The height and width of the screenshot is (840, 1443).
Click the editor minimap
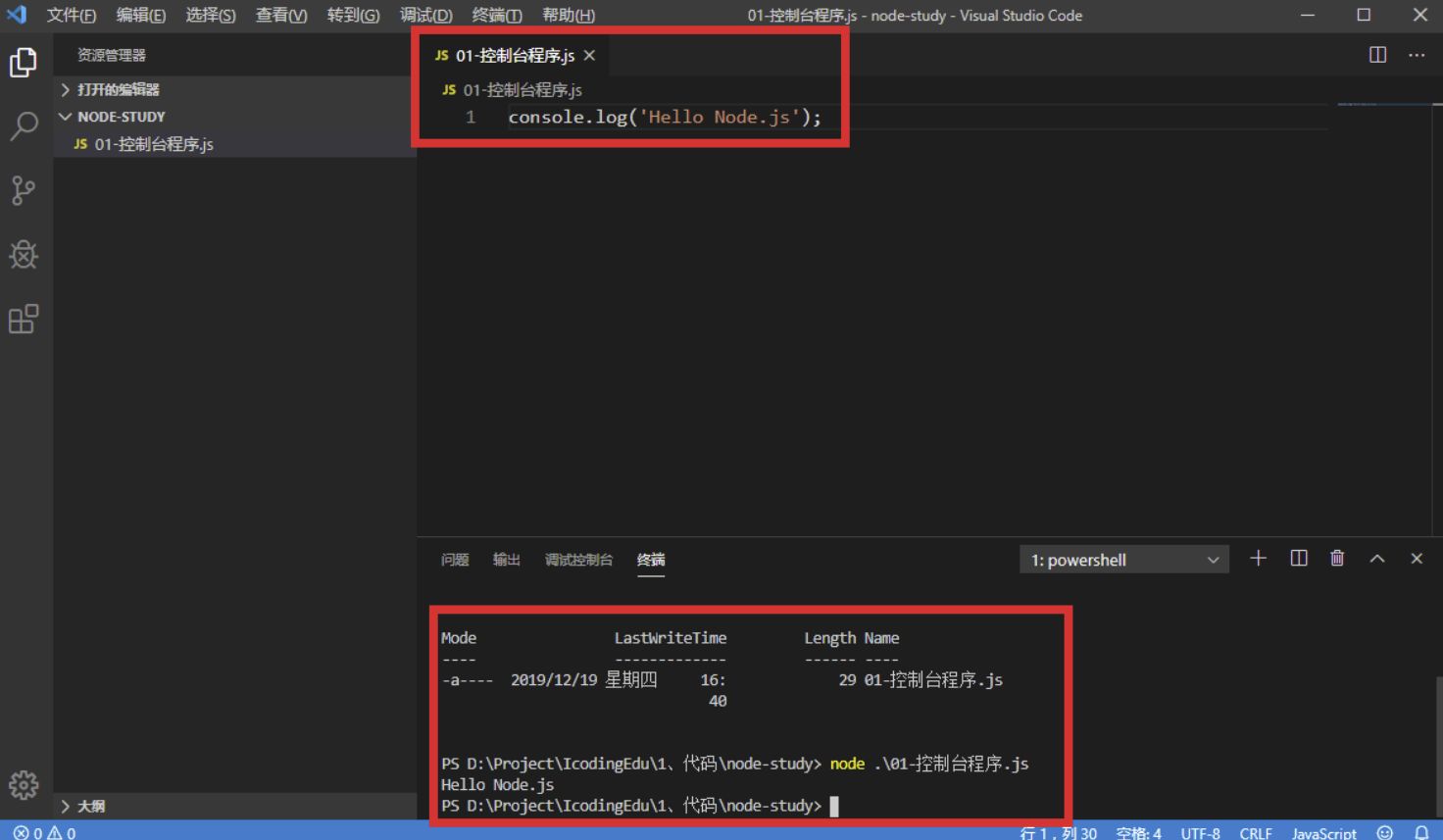click(x=1382, y=104)
